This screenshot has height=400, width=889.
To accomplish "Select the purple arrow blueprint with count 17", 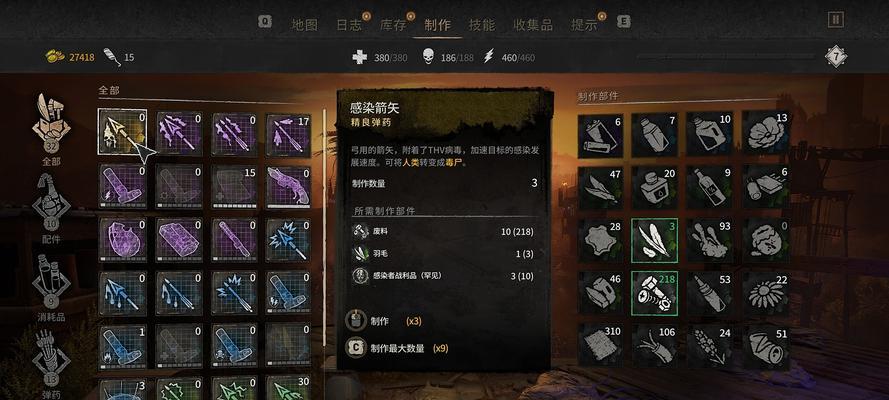I will click(289, 135).
